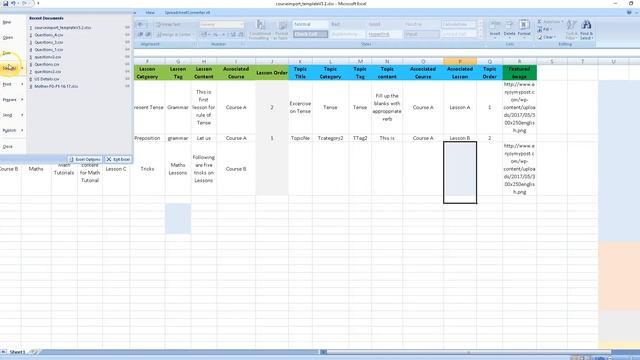Select the cell containing Lesson B

point(460,138)
